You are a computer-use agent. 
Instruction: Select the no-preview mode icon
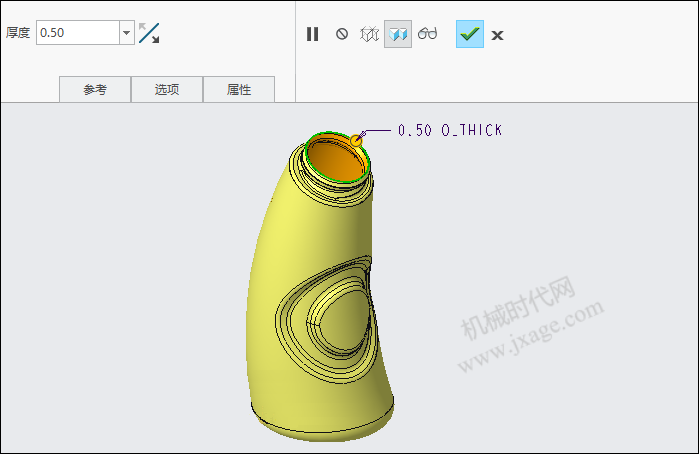click(342, 34)
